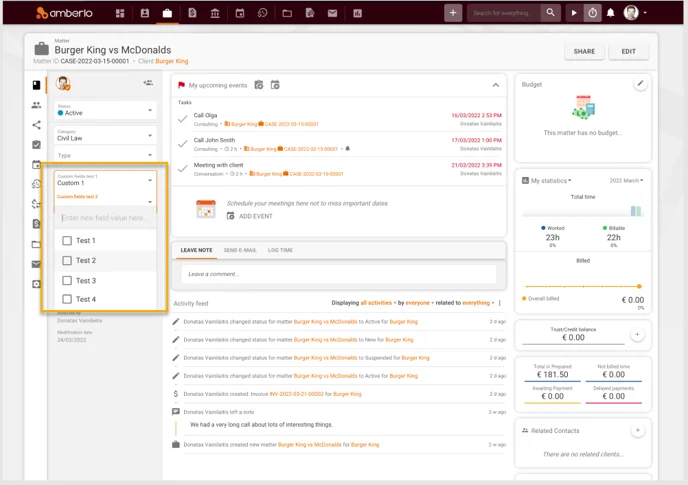Viewport: 688px width, 485px height.
Task: Open the reports chart icon in top bar
Action: pos(358,13)
